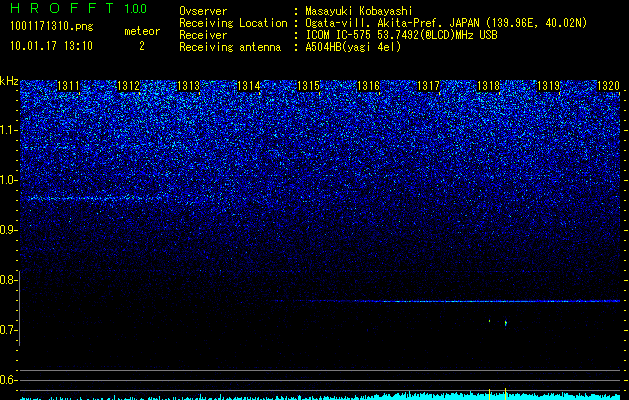Click the Receiving Location label

pyautogui.click(x=233, y=23)
